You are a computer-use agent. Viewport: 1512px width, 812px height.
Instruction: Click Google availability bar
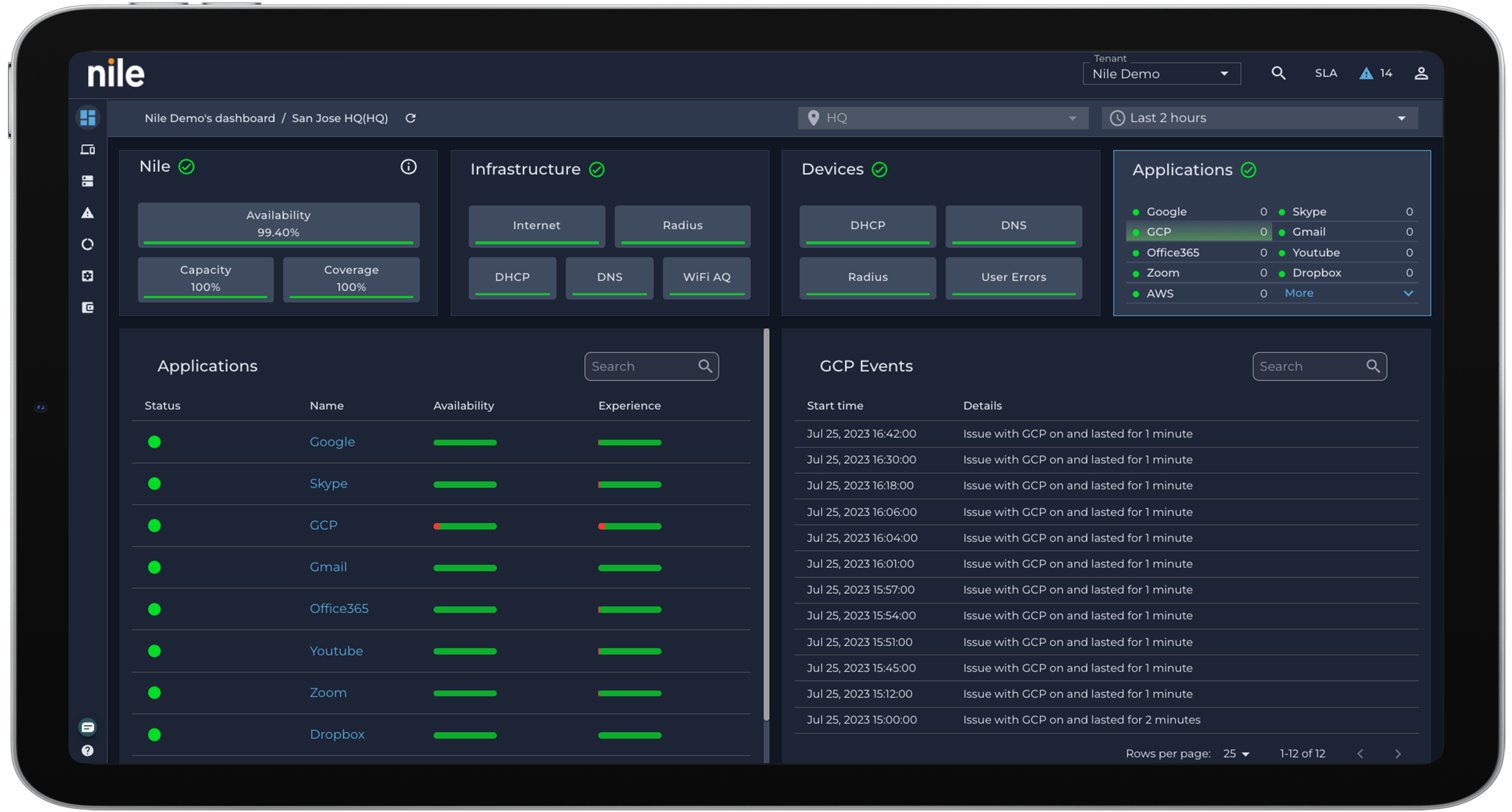(x=465, y=442)
